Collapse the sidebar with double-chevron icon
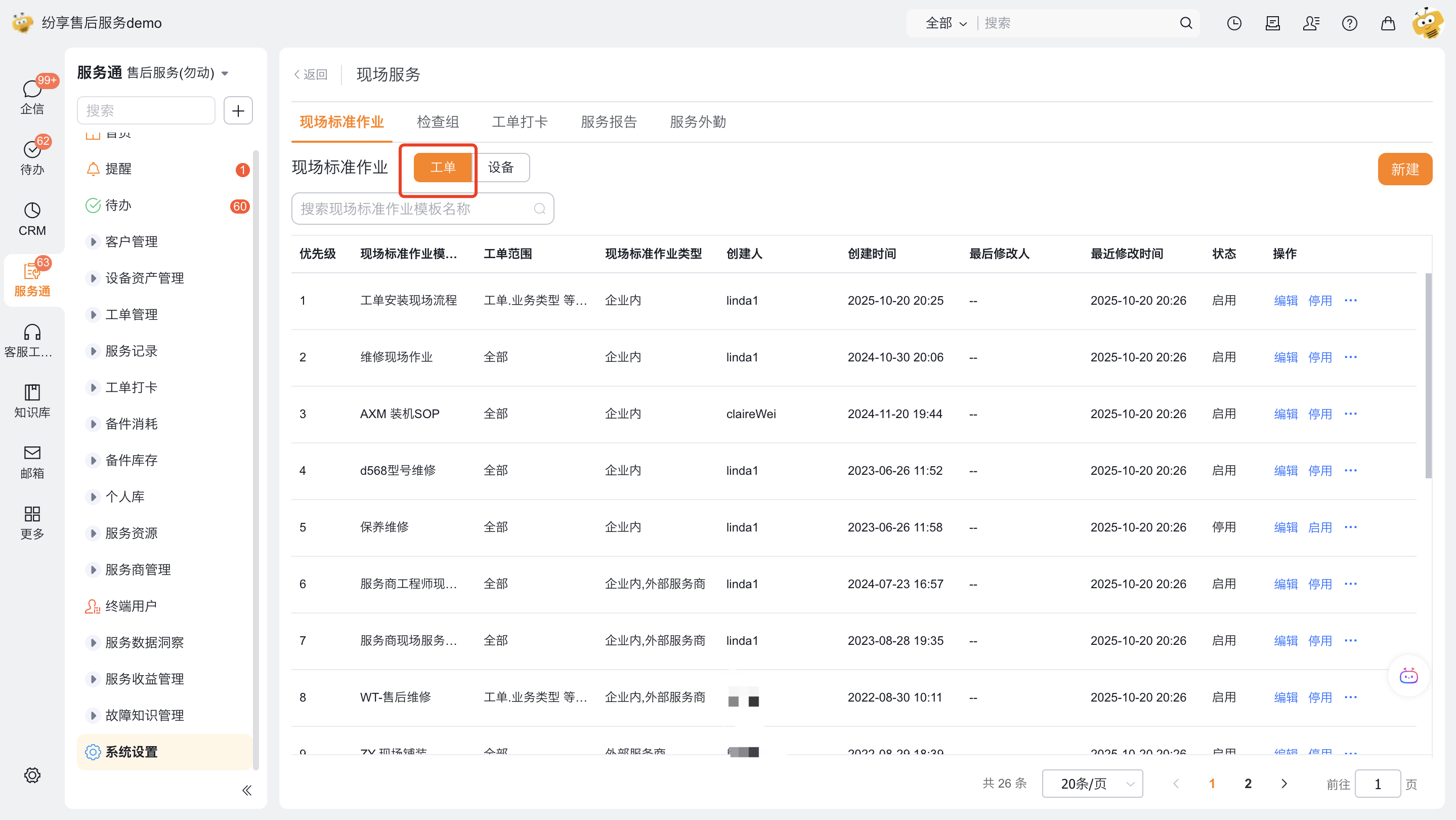 [246, 790]
